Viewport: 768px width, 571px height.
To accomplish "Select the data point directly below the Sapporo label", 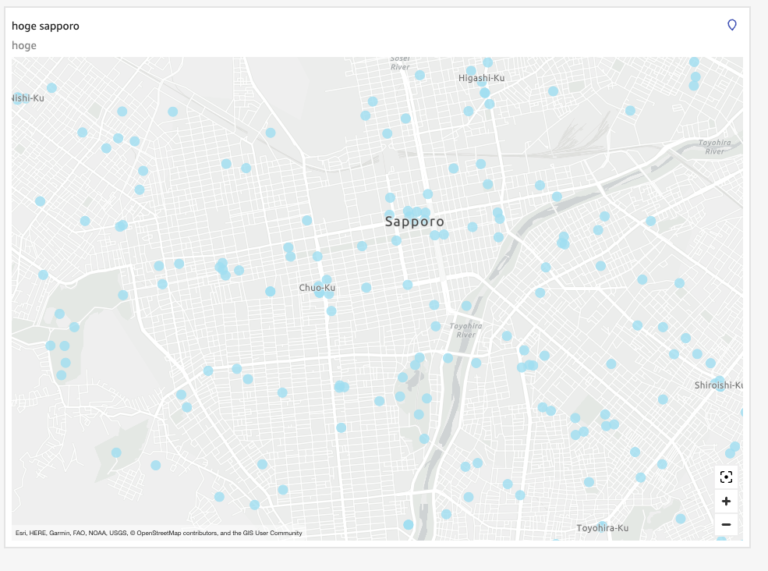I will point(396,240).
